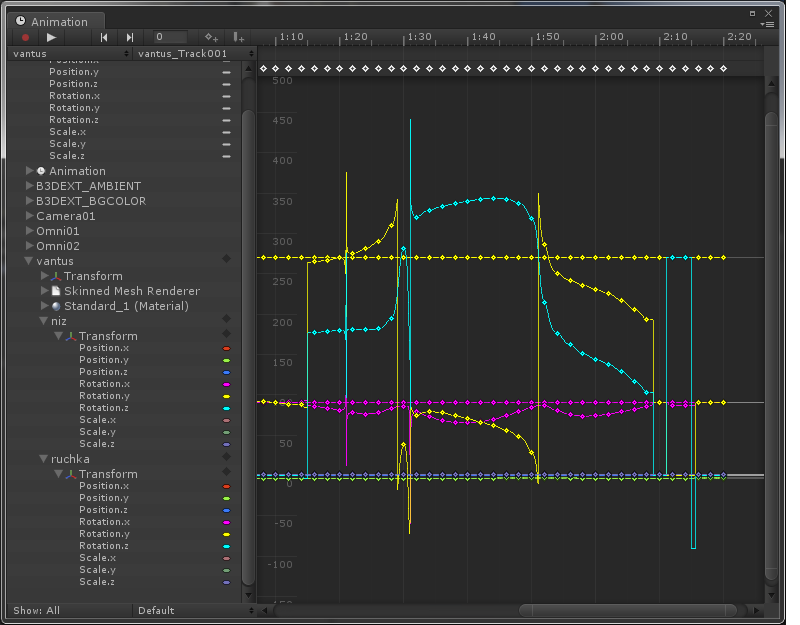Image resolution: width=800 pixels, height=625 pixels.
Task: Click the record button in animation toolbar
Action: [26, 37]
